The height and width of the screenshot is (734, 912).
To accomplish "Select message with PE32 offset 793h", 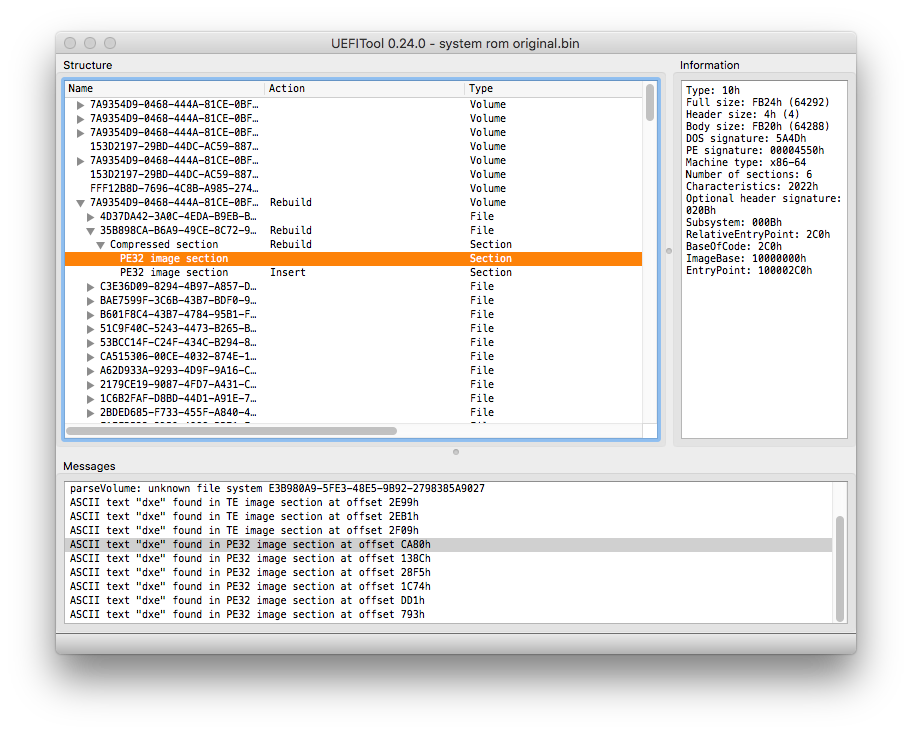I will (448, 615).
